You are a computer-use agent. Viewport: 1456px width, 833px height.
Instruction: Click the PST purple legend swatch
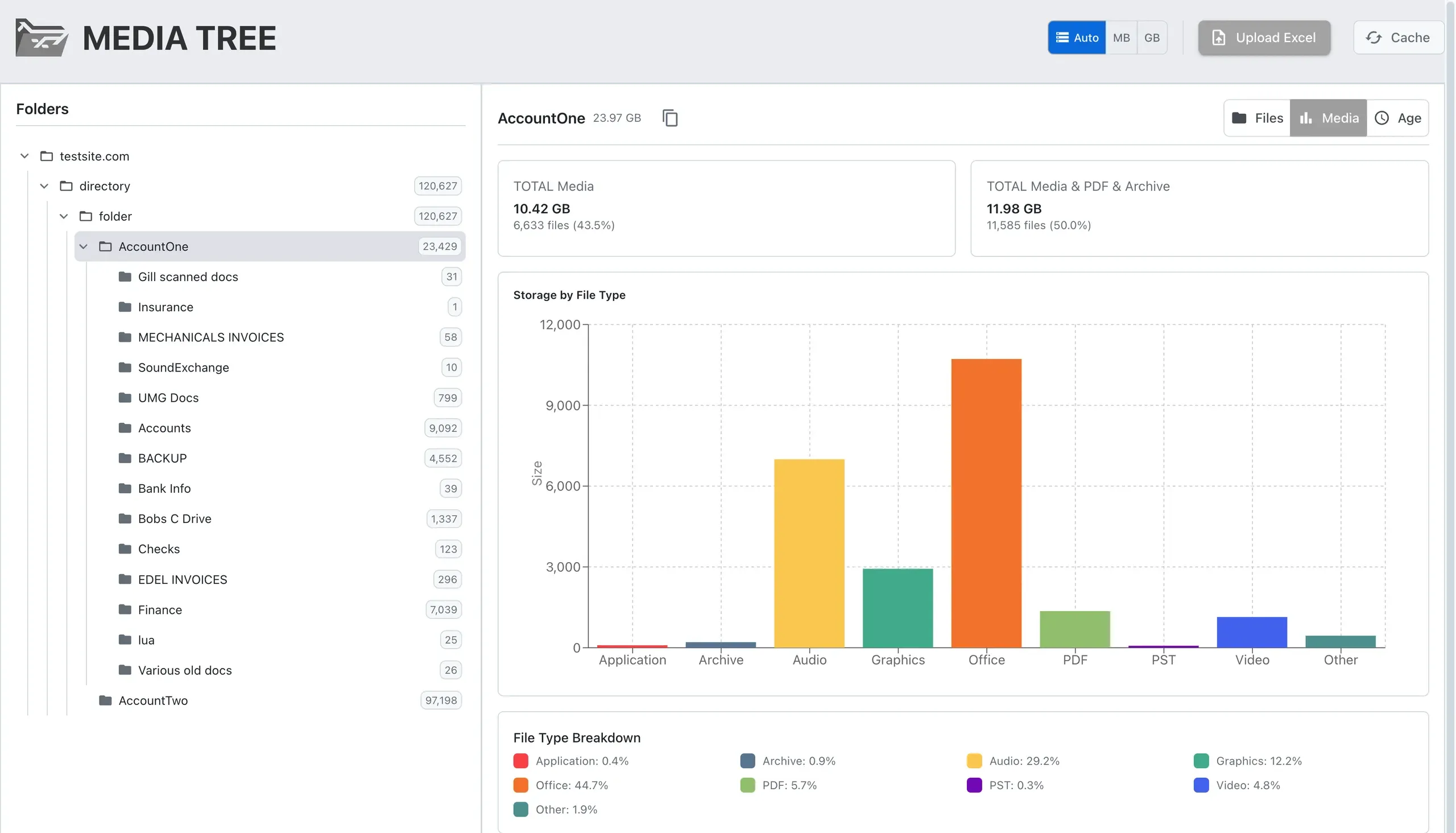974,786
